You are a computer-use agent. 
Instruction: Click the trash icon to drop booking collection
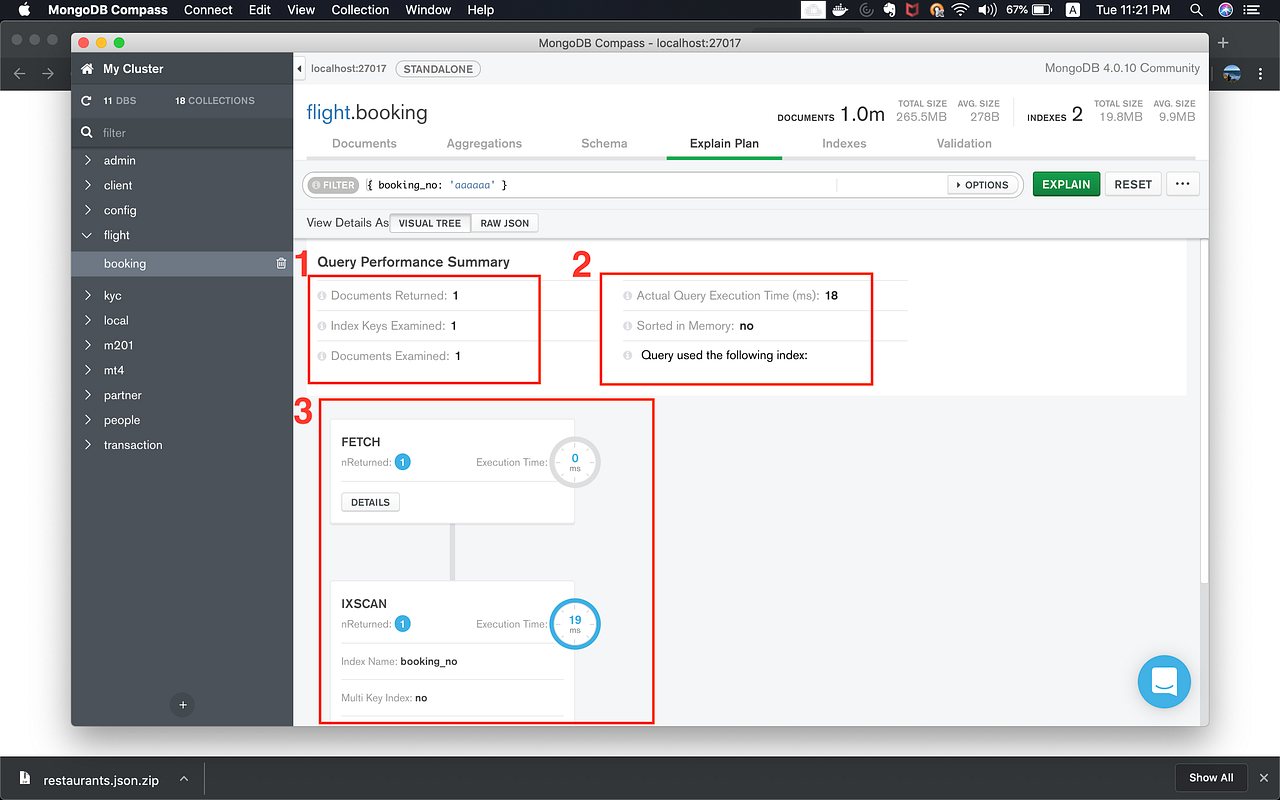(x=280, y=263)
